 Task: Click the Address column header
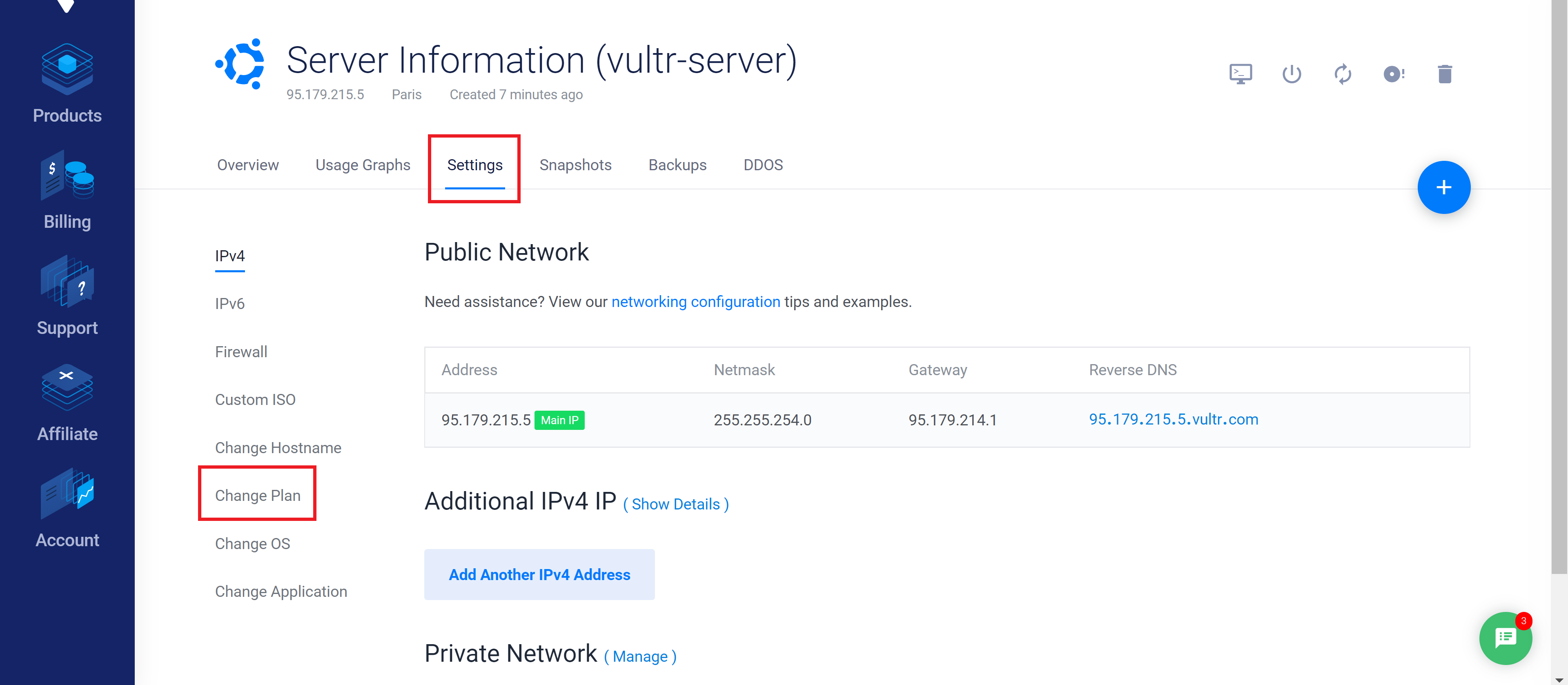[x=469, y=370]
